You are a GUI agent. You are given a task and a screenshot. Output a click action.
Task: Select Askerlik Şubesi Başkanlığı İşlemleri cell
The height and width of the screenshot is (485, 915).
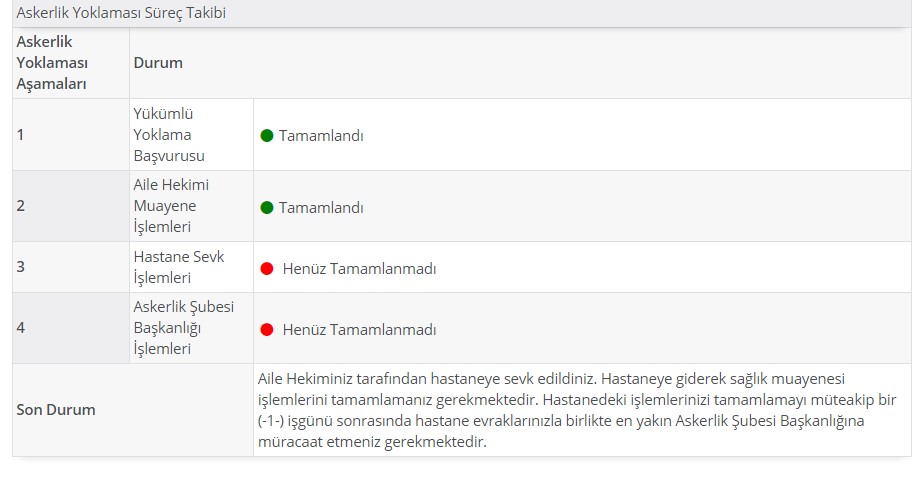tap(191, 328)
